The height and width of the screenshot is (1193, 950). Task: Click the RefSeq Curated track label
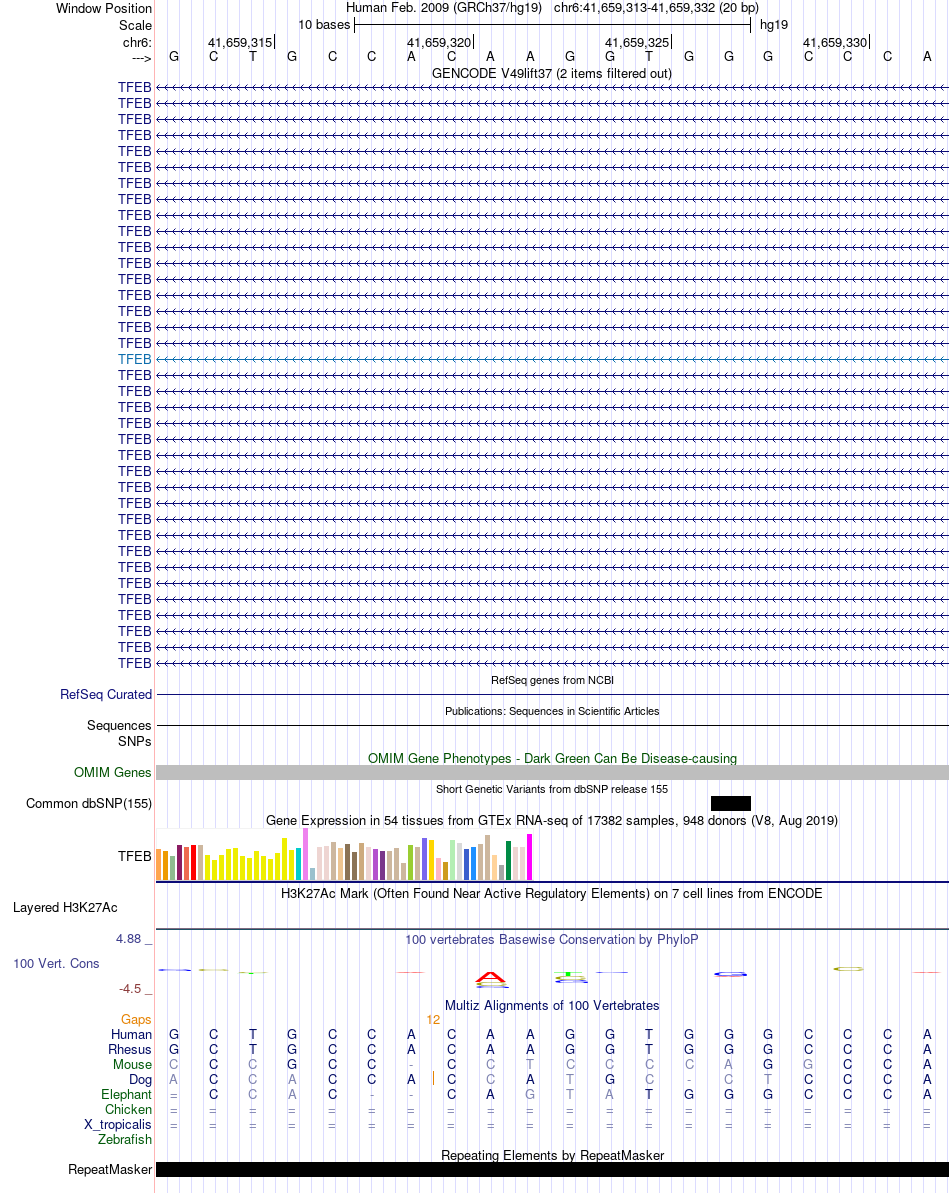106,695
